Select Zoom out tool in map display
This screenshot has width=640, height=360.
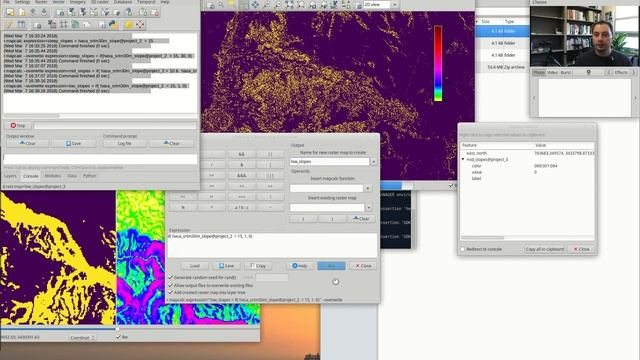coord(278,5)
